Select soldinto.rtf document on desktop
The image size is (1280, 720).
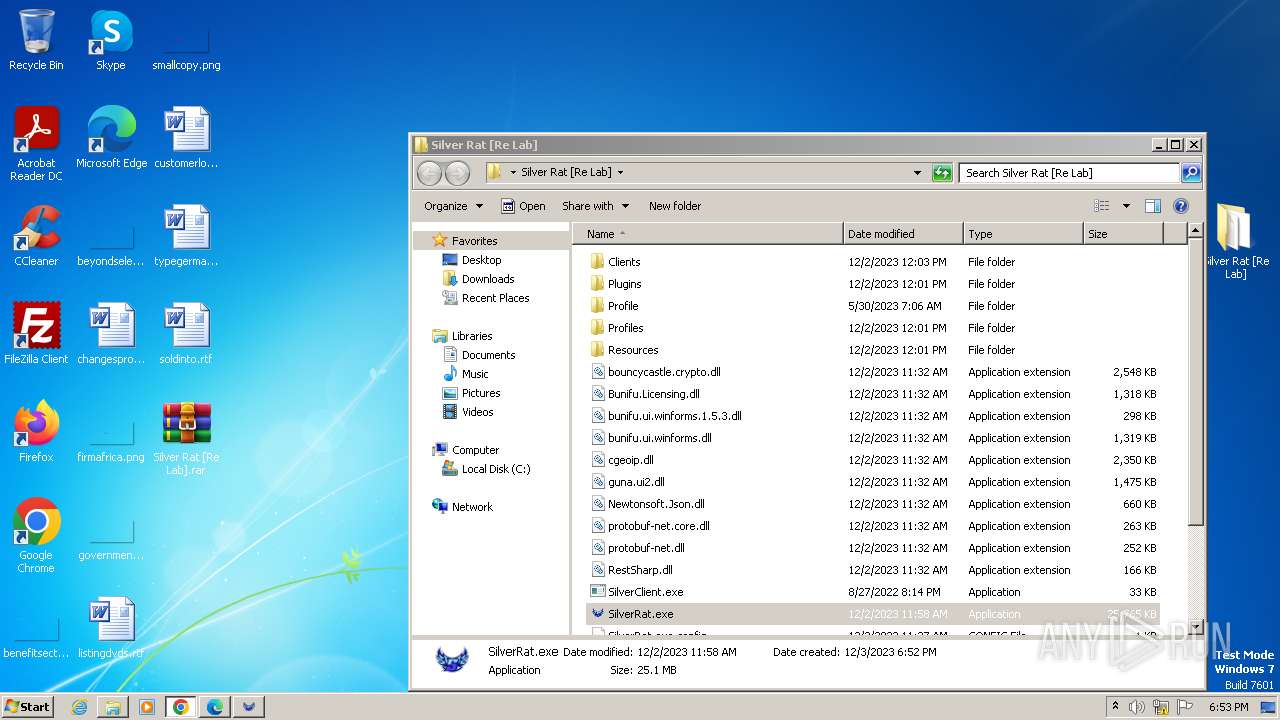tap(186, 334)
